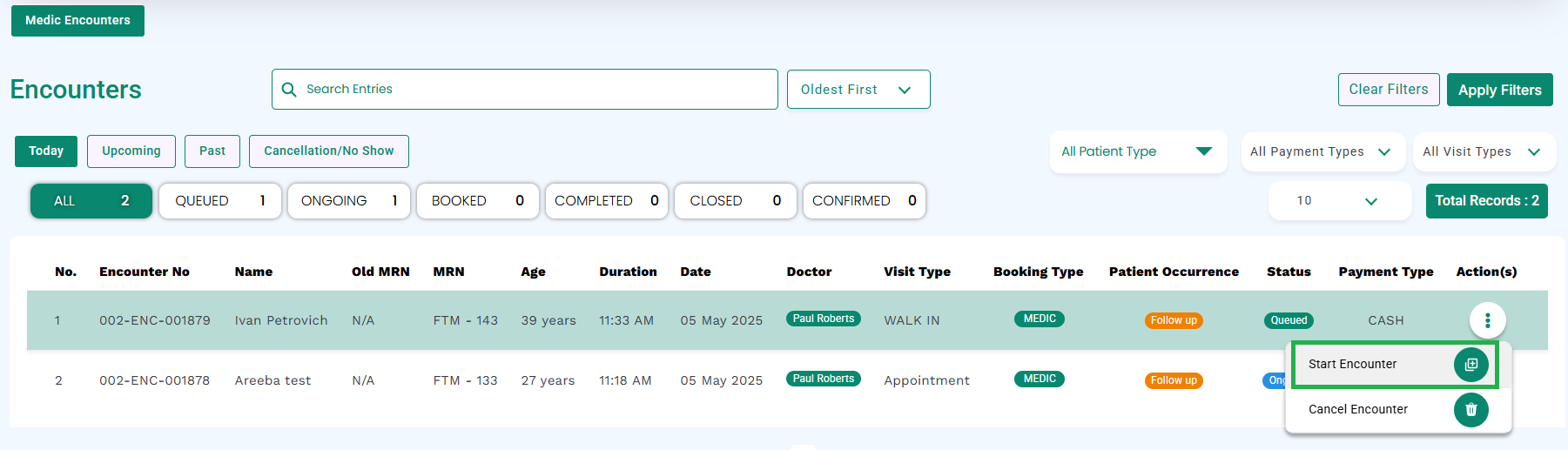Screen dimensions: 1568x450
Task: Click MEDIC badge in Areeba test row
Action: (1040, 379)
